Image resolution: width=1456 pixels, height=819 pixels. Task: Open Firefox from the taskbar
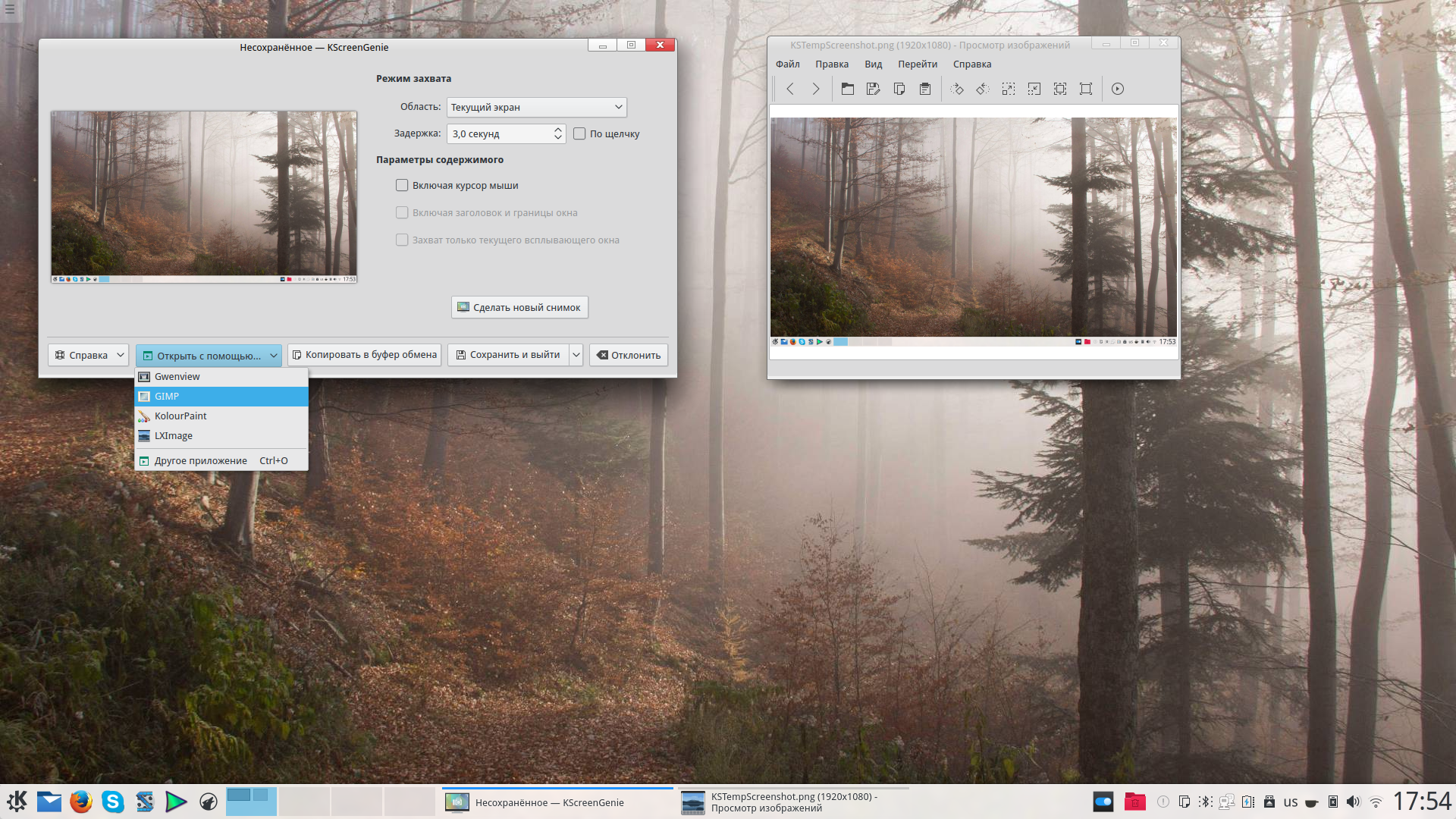(81, 802)
